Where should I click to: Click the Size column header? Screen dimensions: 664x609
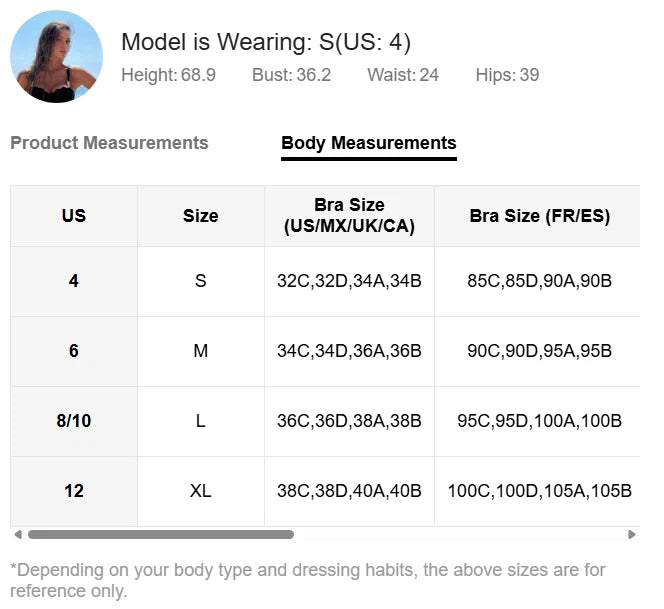200,216
